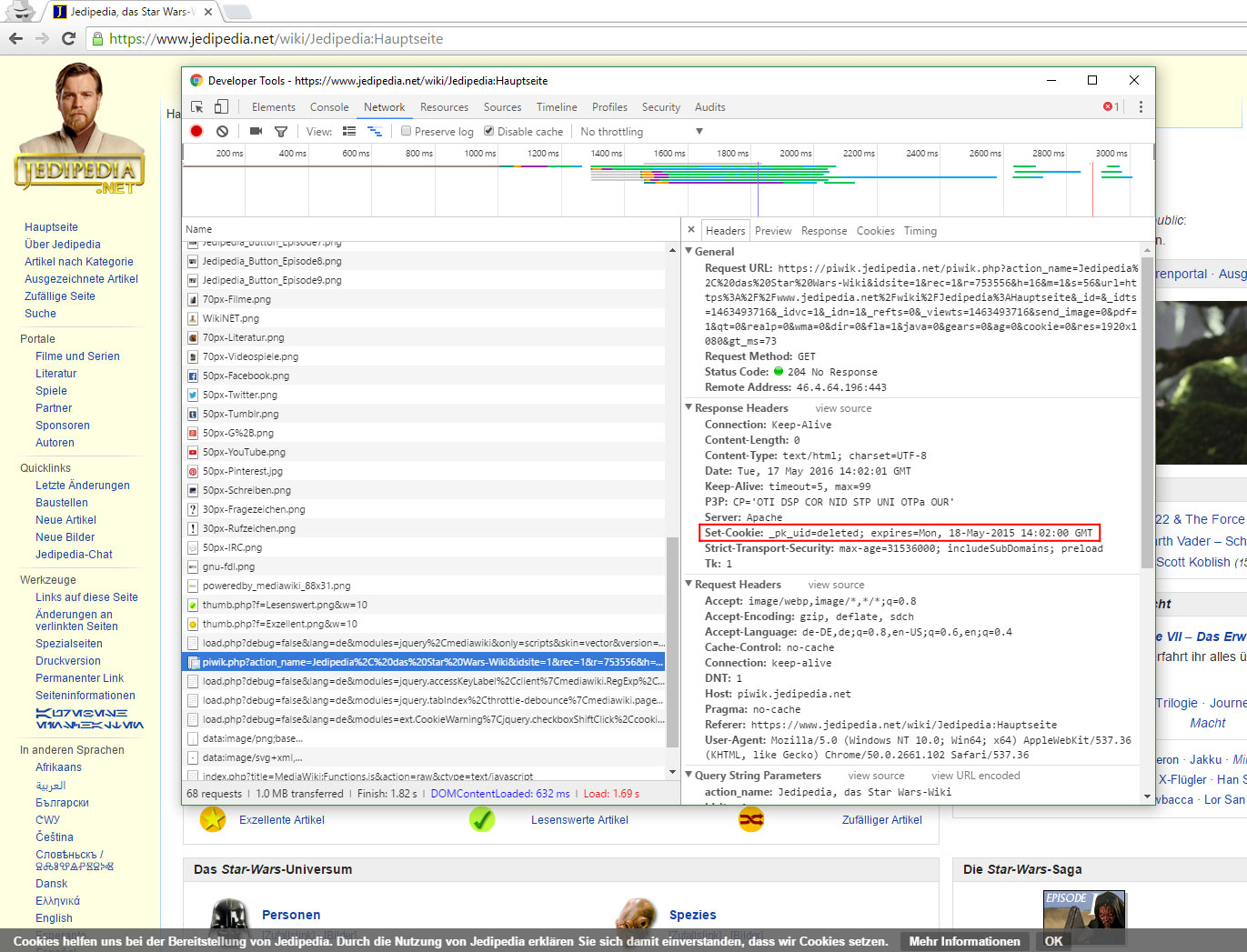Screen dimensions: 1247x952
Task: Select poweredby_mediawiki_88x31.png request
Action: point(424,586)
